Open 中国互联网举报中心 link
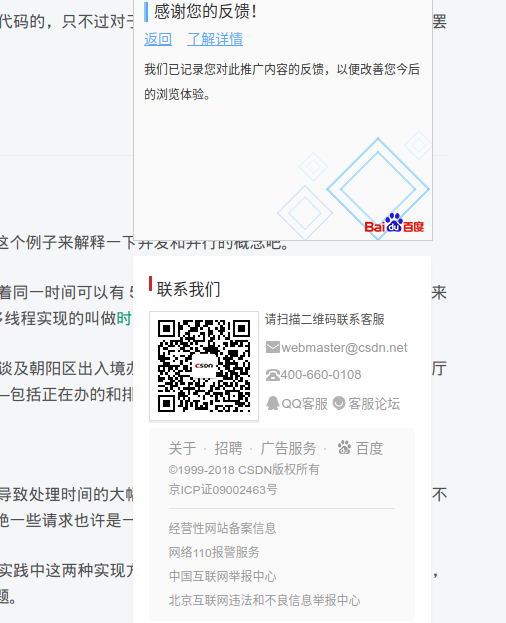506x623 pixels. [x=222, y=577]
